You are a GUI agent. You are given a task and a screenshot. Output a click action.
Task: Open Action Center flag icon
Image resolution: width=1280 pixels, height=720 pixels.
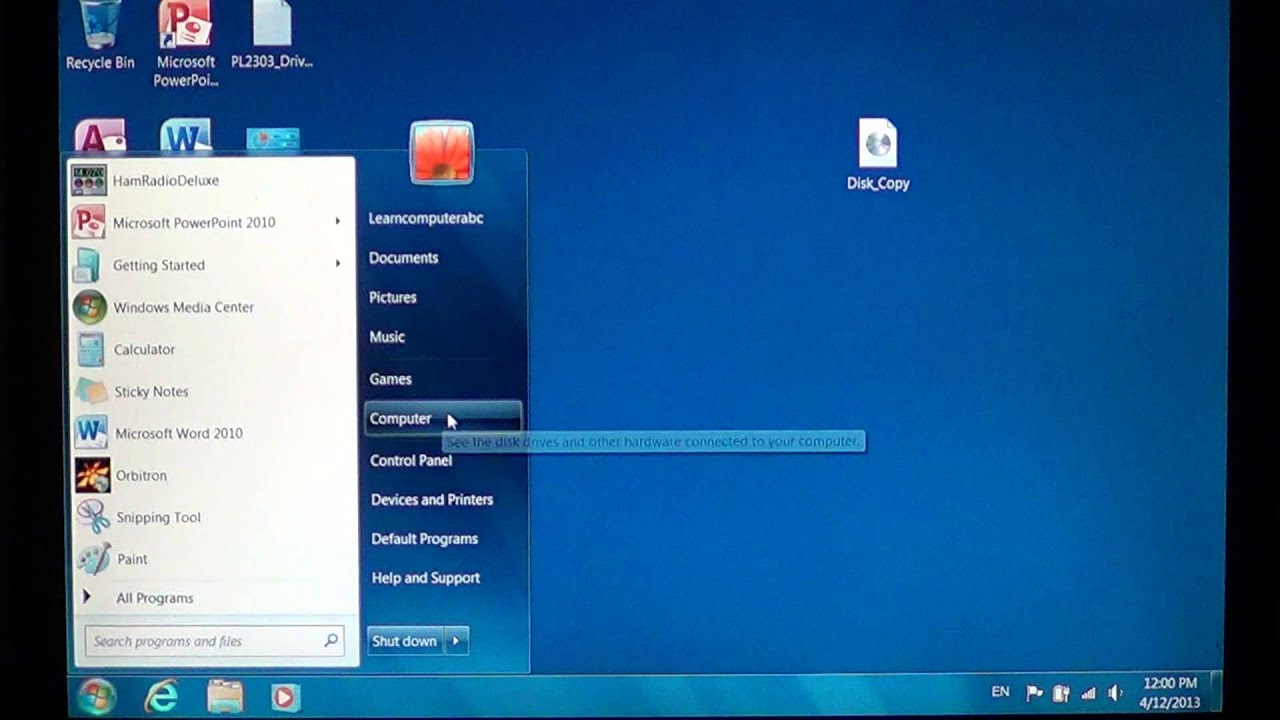pyautogui.click(x=1035, y=693)
